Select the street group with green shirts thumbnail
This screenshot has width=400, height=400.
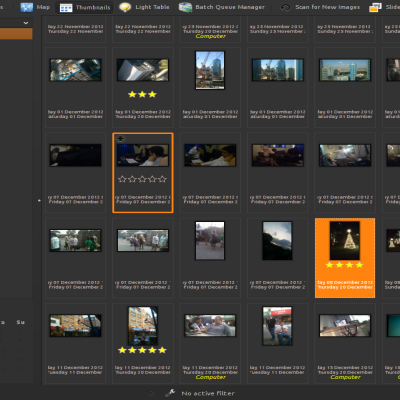click(x=75, y=240)
